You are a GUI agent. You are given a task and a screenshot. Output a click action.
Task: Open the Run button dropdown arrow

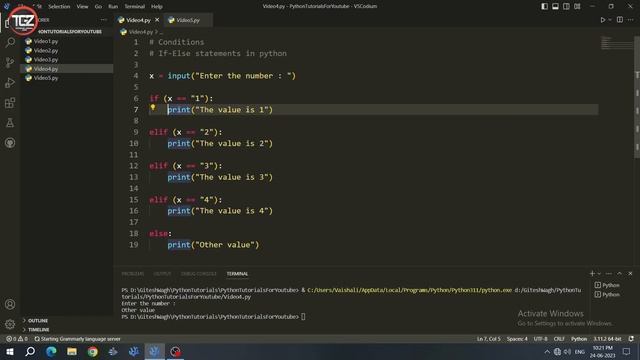(x=610, y=20)
